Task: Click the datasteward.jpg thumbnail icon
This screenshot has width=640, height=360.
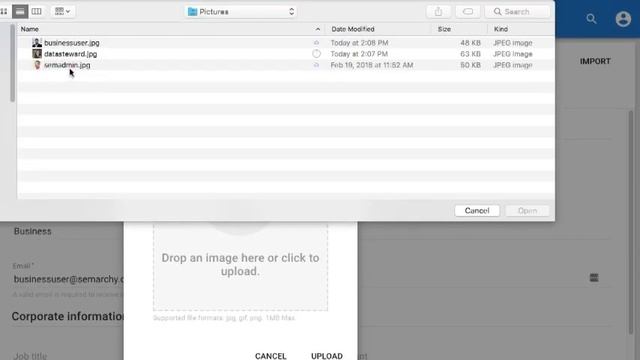Action: point(37,54)
